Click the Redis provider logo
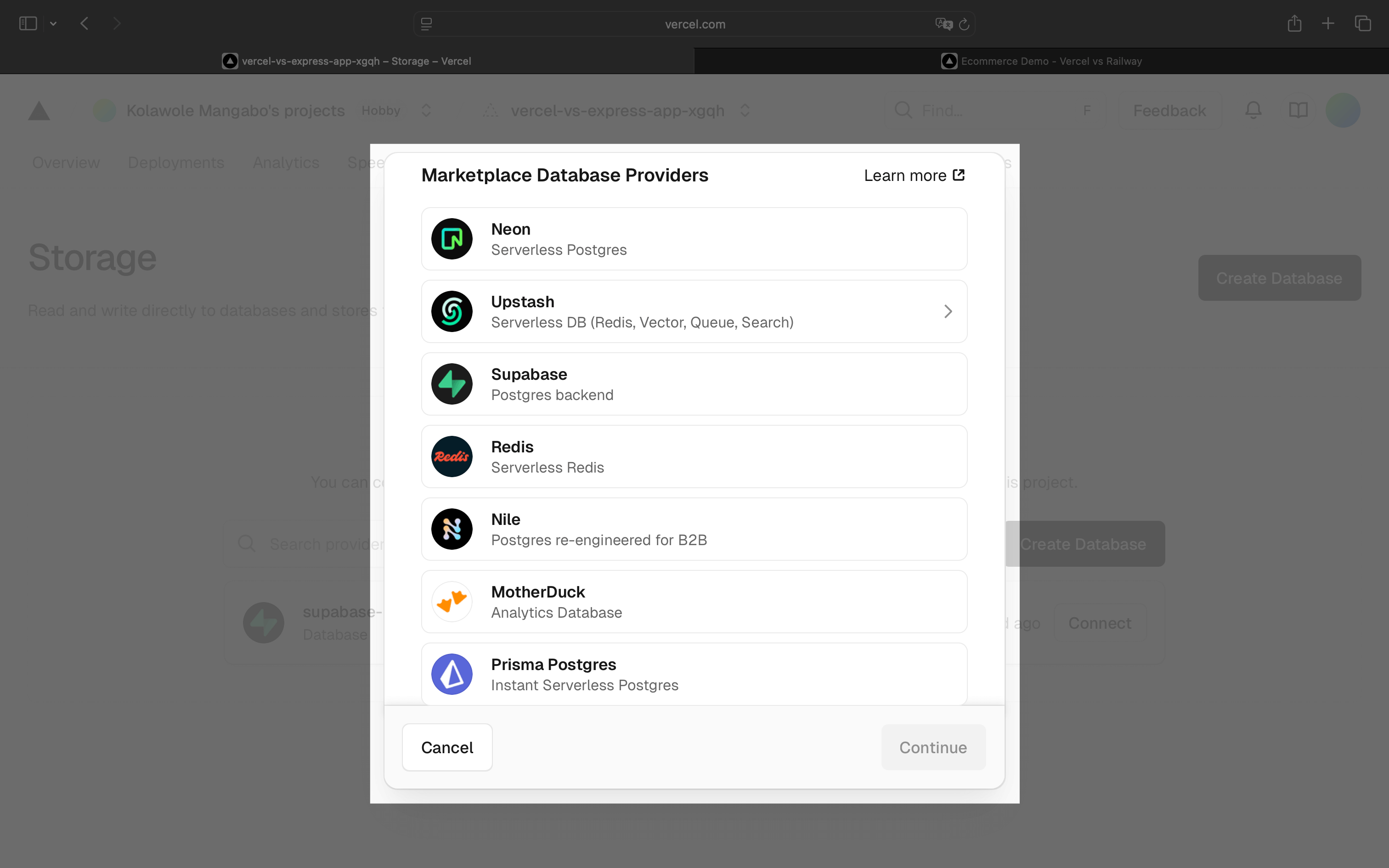This screenshot has height=868, width=1389. (452, 457)
